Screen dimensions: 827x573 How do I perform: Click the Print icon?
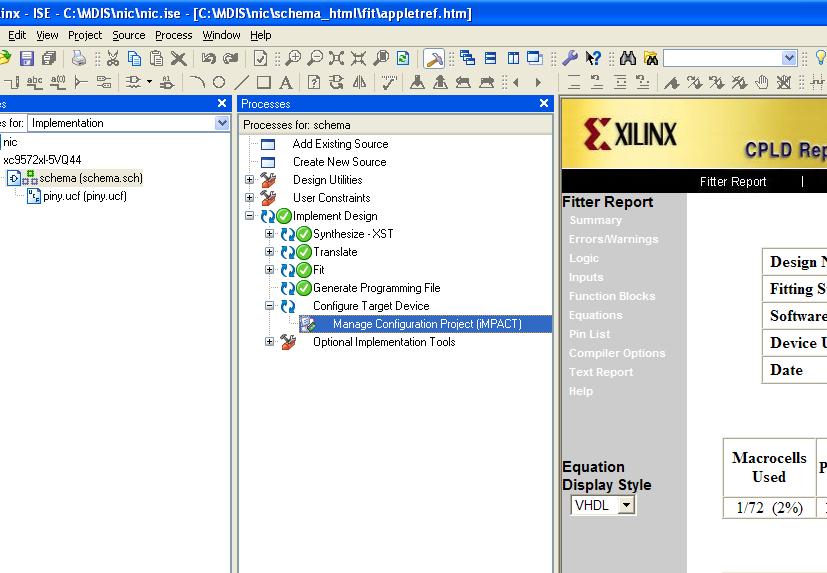click(79, 58)
